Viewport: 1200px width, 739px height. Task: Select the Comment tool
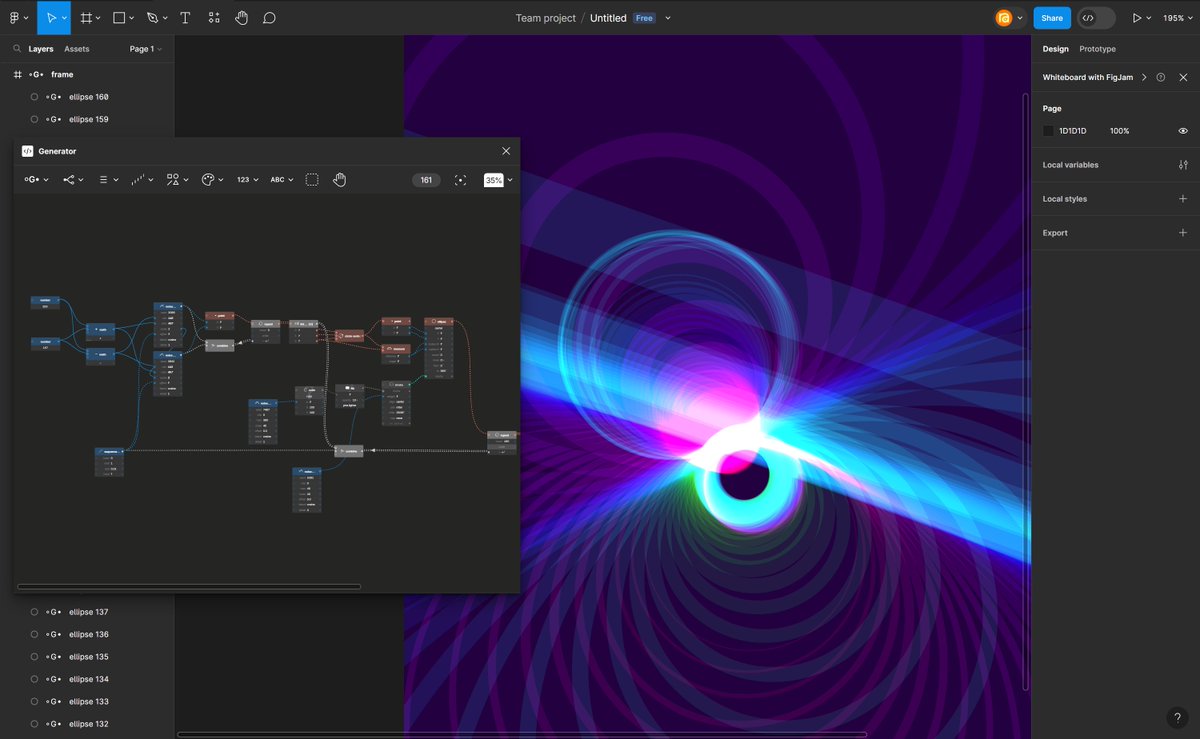pyautogui.click(x=269, y=18)
